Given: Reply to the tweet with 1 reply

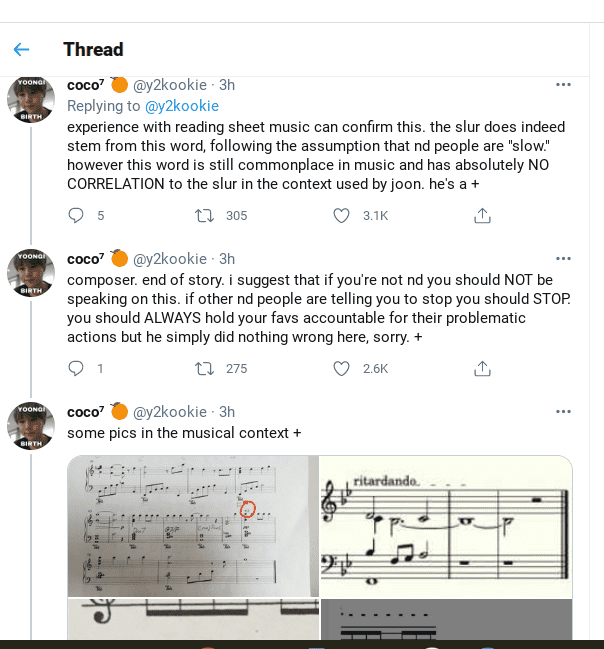Looking at the screenshot, I should tap(77, 369).
